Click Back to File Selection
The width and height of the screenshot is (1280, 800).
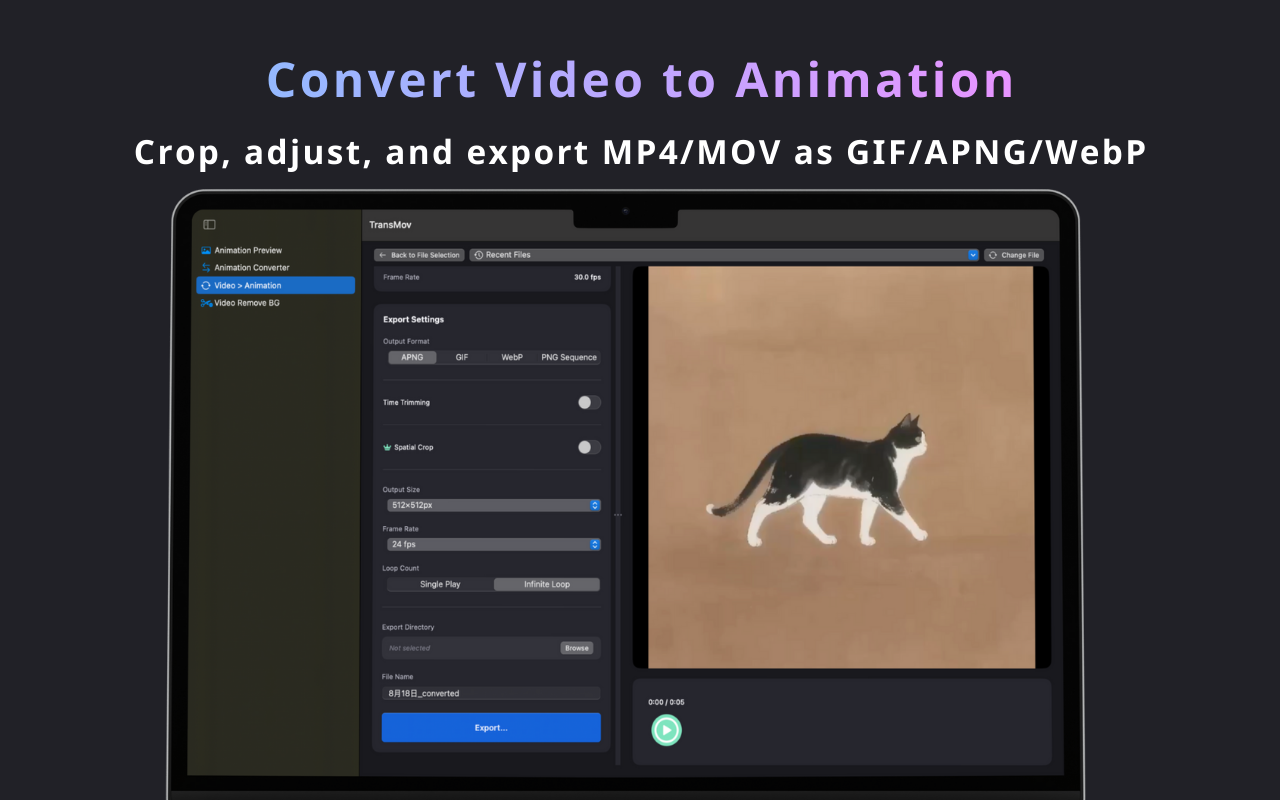(418, 254)
